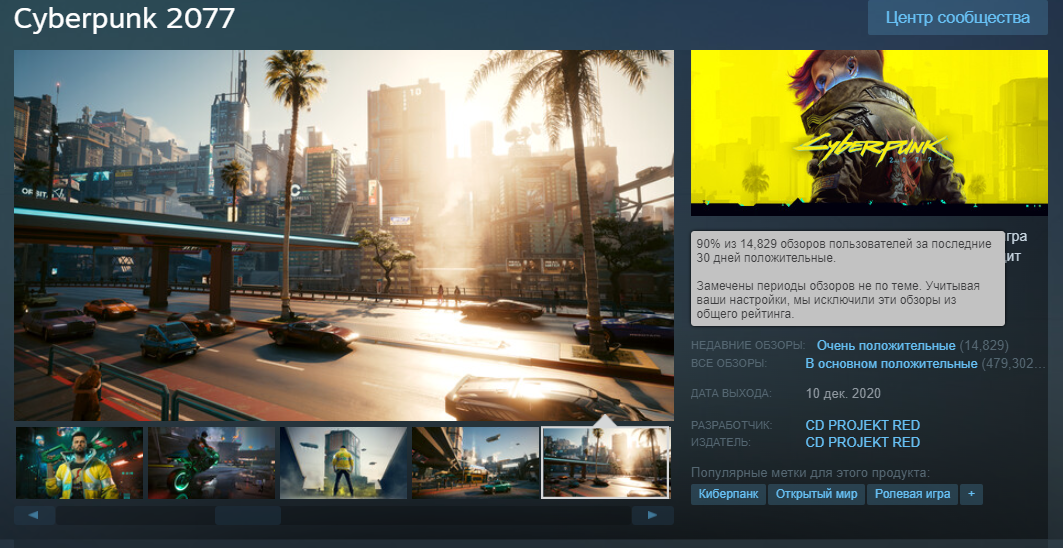Open the Центр сообщества community hub

tap(957, 18)
